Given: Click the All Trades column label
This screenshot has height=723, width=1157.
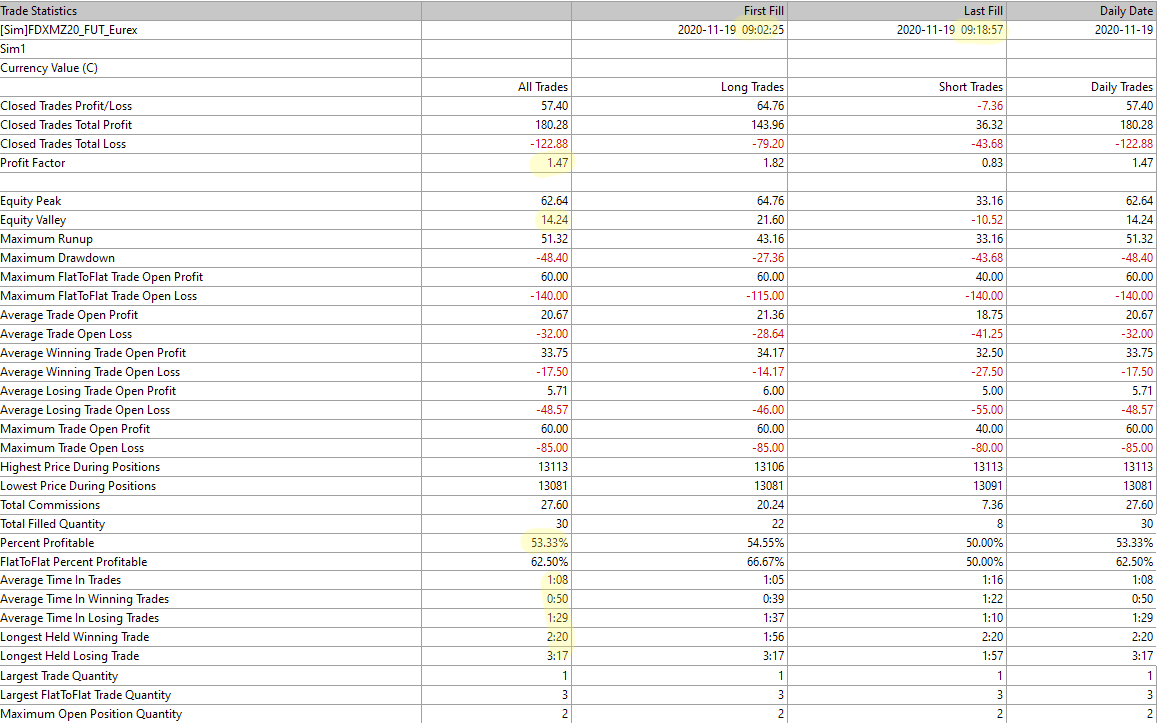Looking at the screenshot, I should pyautogui.click(x=543, y=87).
